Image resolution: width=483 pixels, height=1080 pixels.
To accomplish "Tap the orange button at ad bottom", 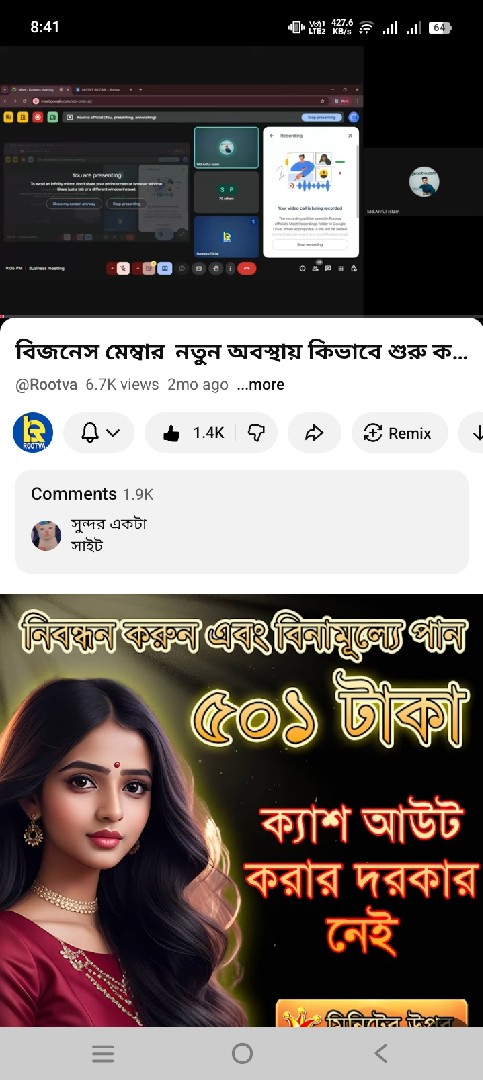I will click(x=372, y=1012).
